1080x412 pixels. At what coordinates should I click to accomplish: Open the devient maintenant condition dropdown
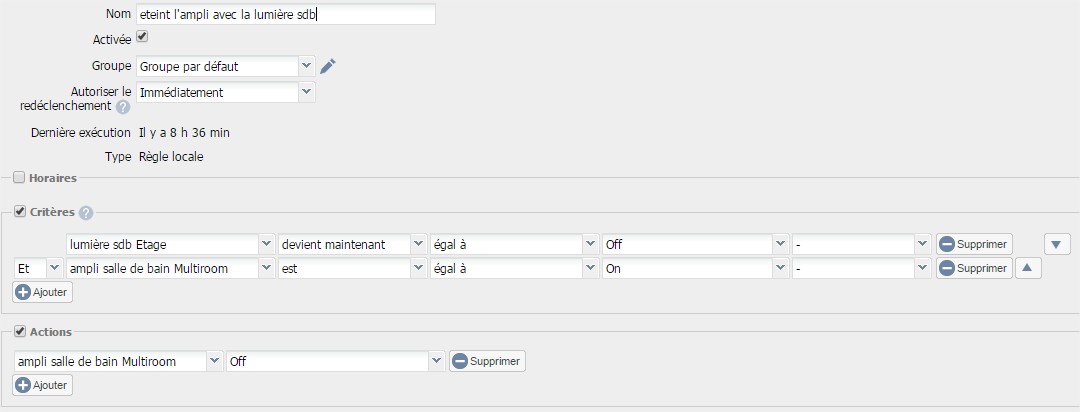352,244
